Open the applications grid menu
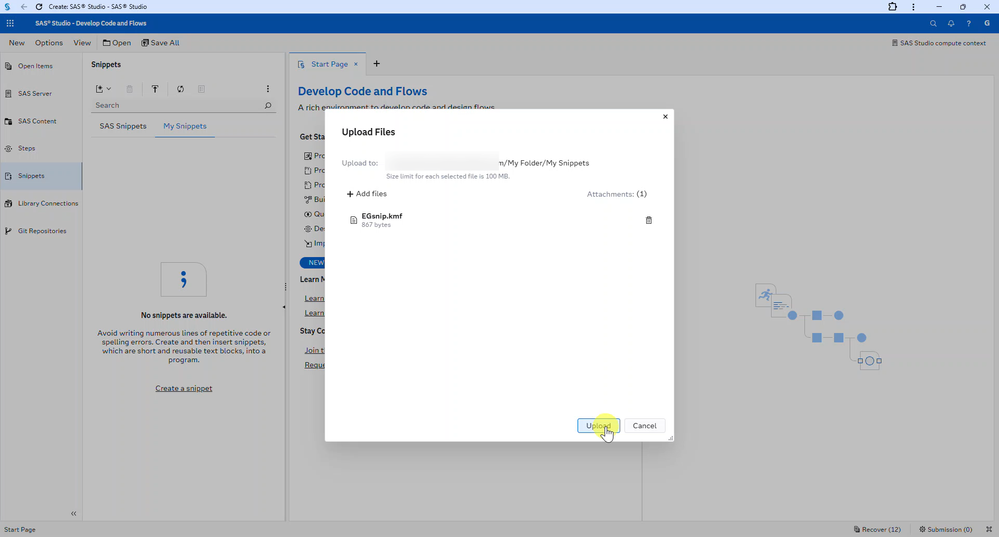This screenshot has height=537, width=999. pos(10,23)
